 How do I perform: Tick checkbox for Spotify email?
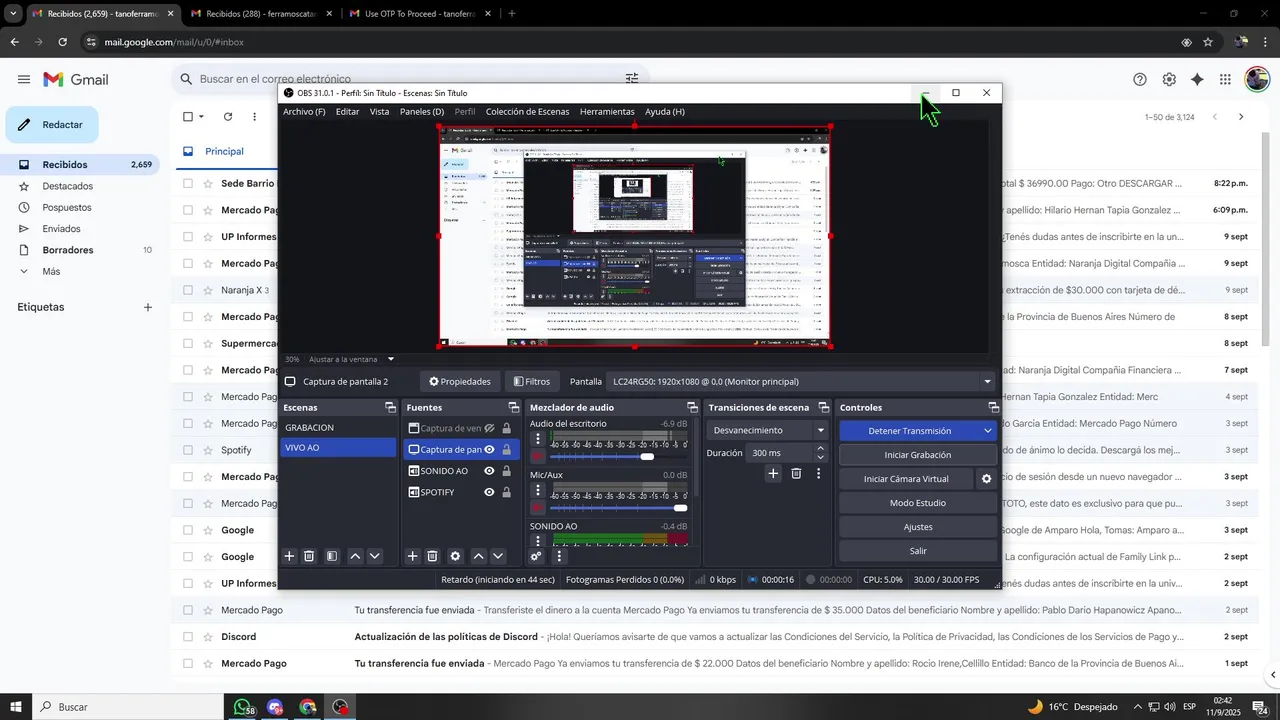point(187,450)
